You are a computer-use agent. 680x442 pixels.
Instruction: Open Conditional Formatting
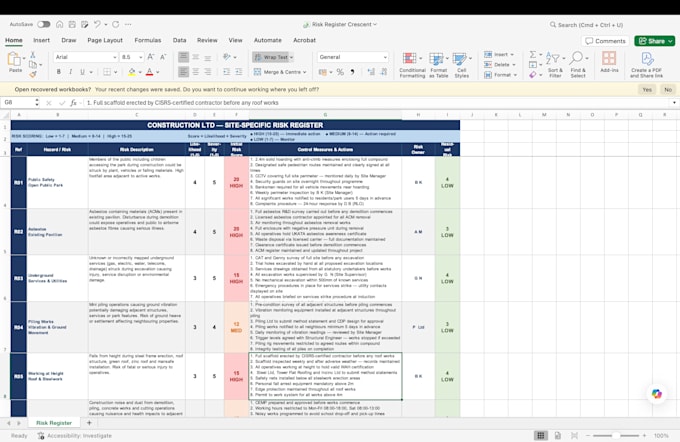tap(412, 65)
